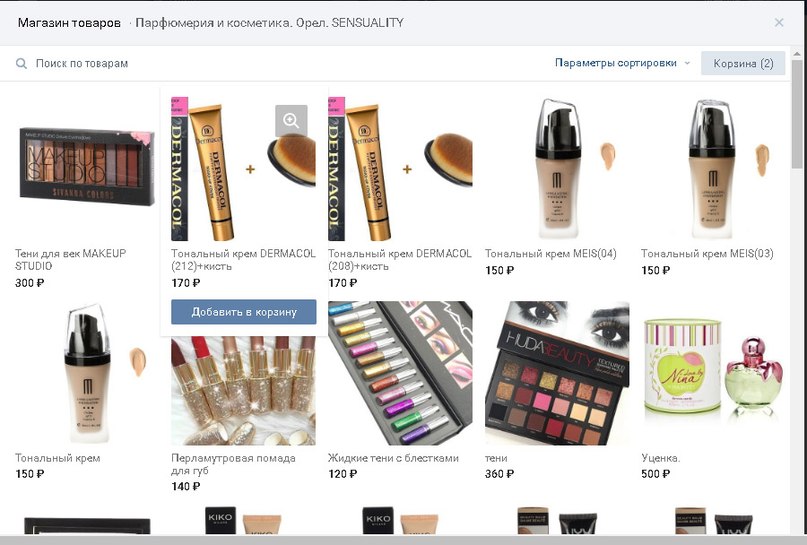Open MAKEUP STUDIO eyeshadow palette thumbnail
807x545 pixels.
point(86,167)
